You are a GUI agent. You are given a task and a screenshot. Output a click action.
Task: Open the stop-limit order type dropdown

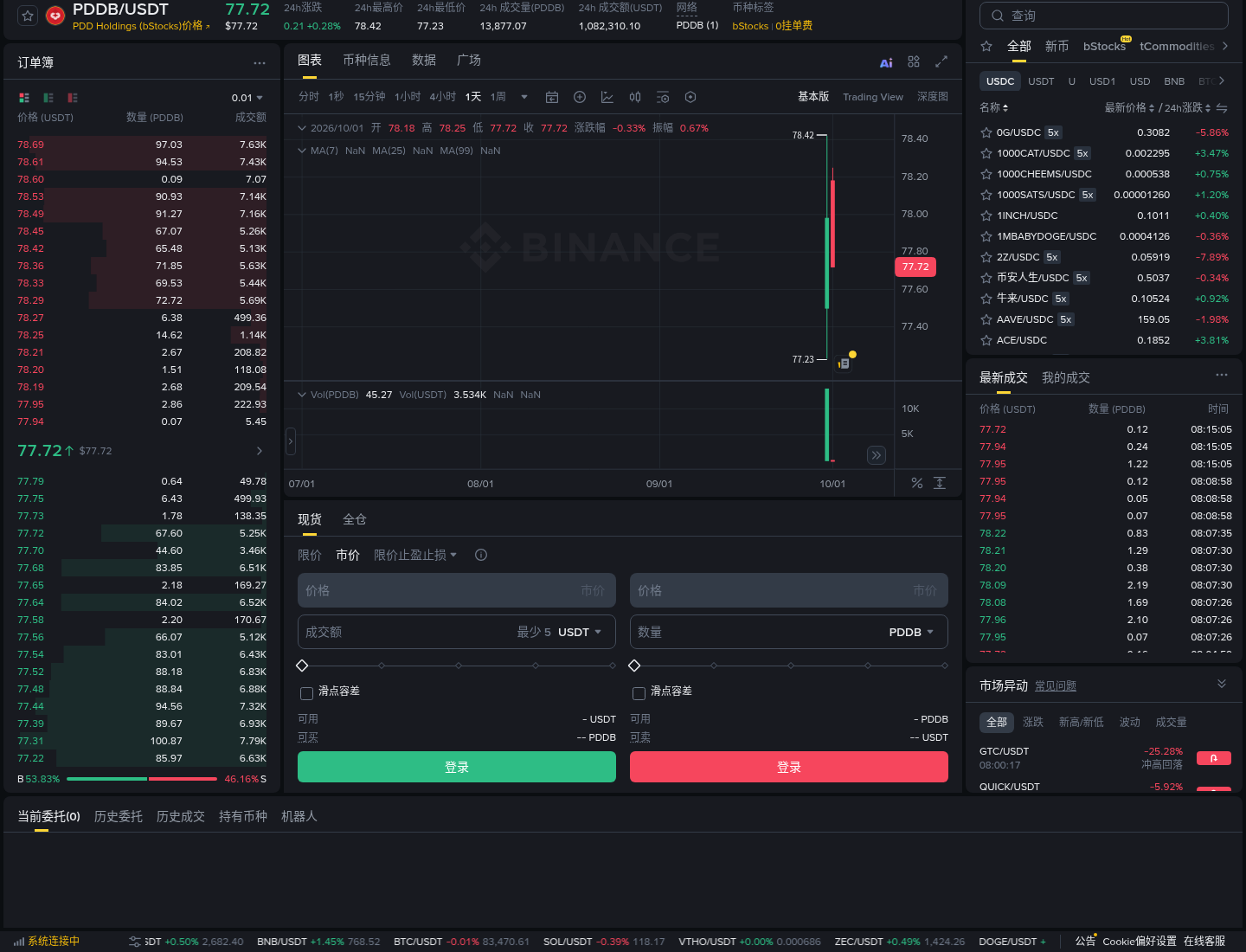[415, 555]
